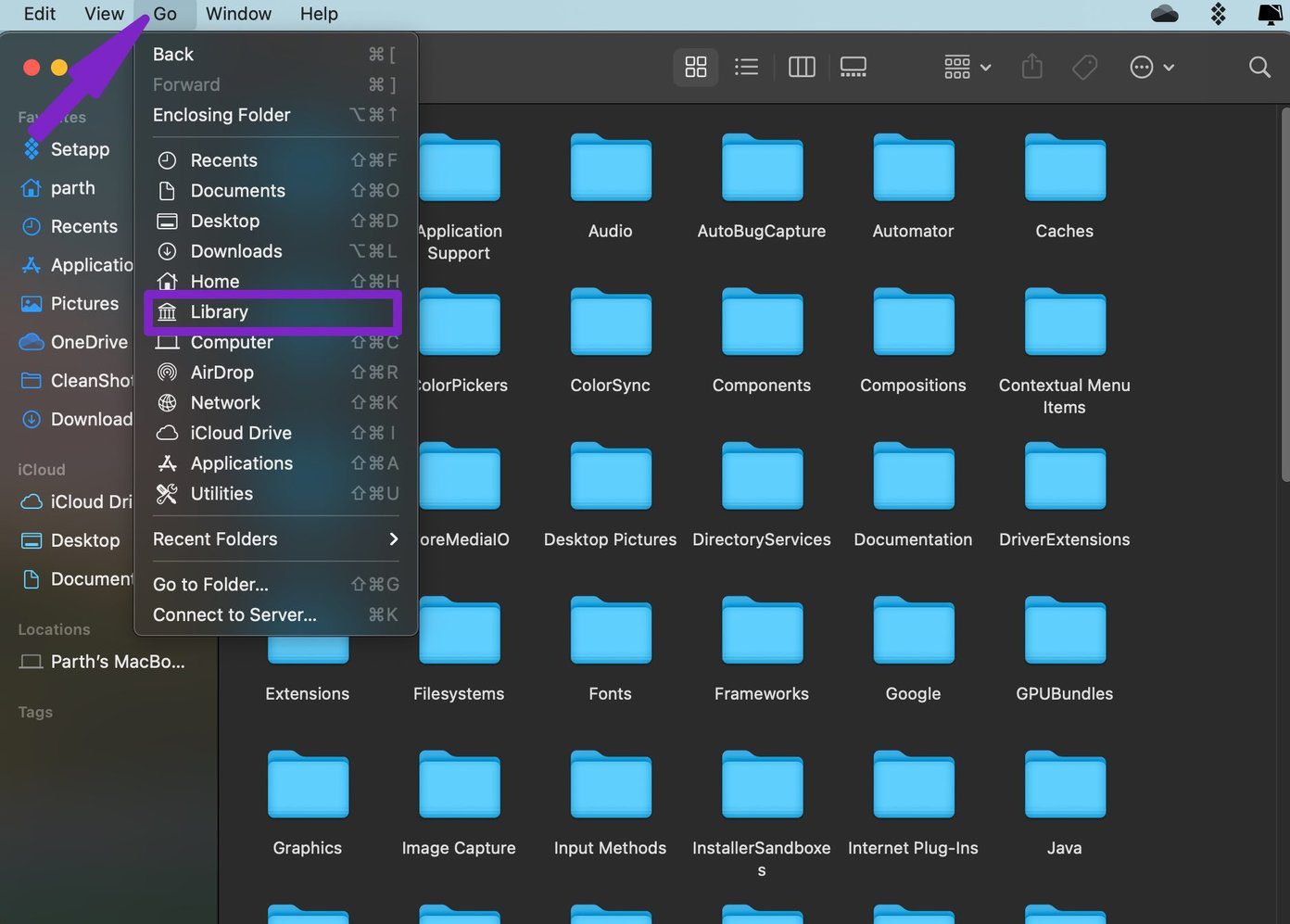Switch to column view
1290x924 pixels.
(x=802, y=67)
